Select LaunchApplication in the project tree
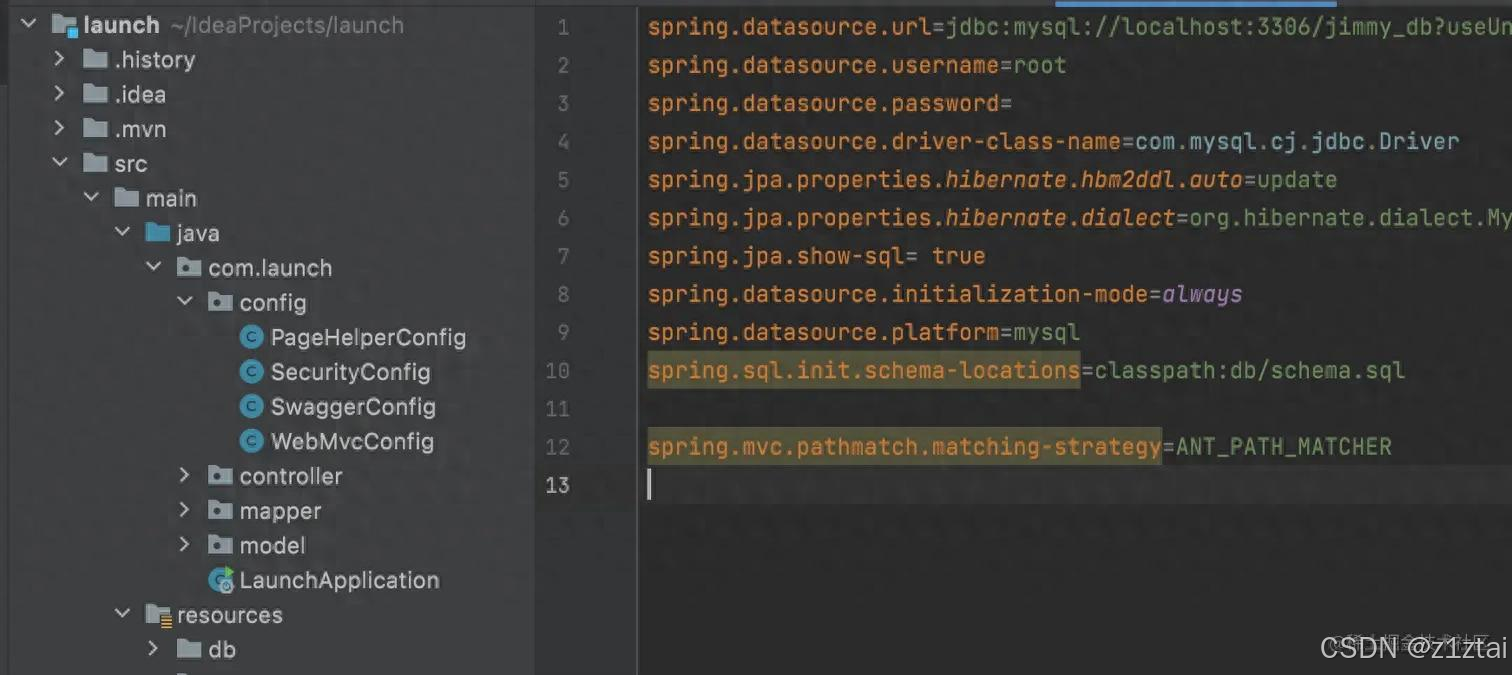Image resolution: width=1512 pixels, height=675 pixels. coord(339,580)
